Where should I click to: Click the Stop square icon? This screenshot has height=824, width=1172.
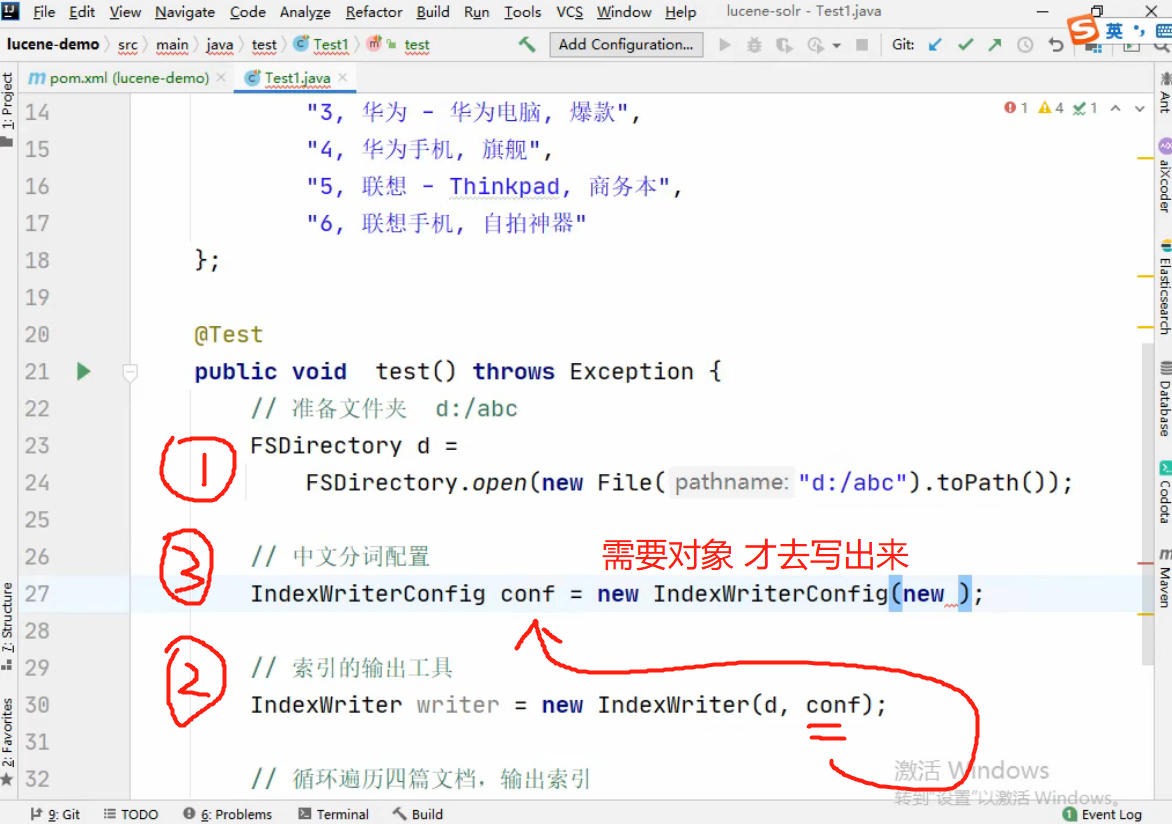[x=862, y=45]
